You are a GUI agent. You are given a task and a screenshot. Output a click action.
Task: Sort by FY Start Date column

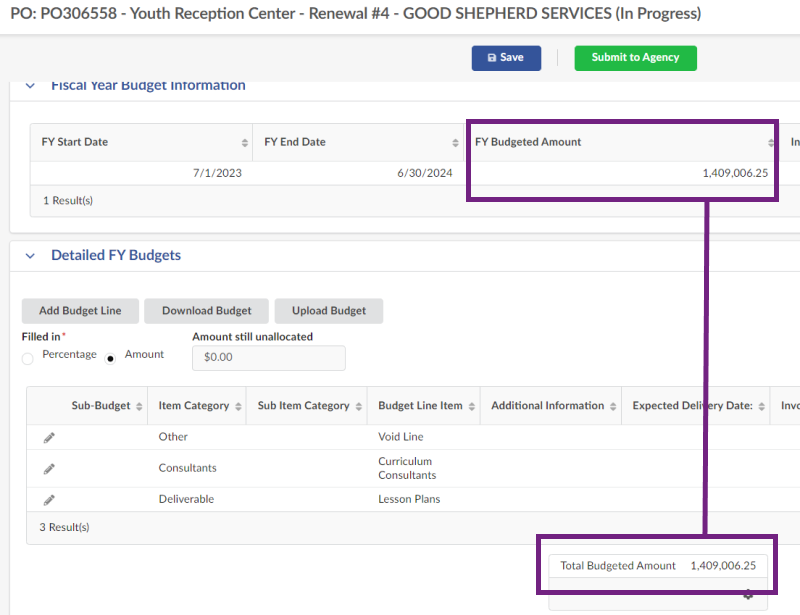point(245,143)
